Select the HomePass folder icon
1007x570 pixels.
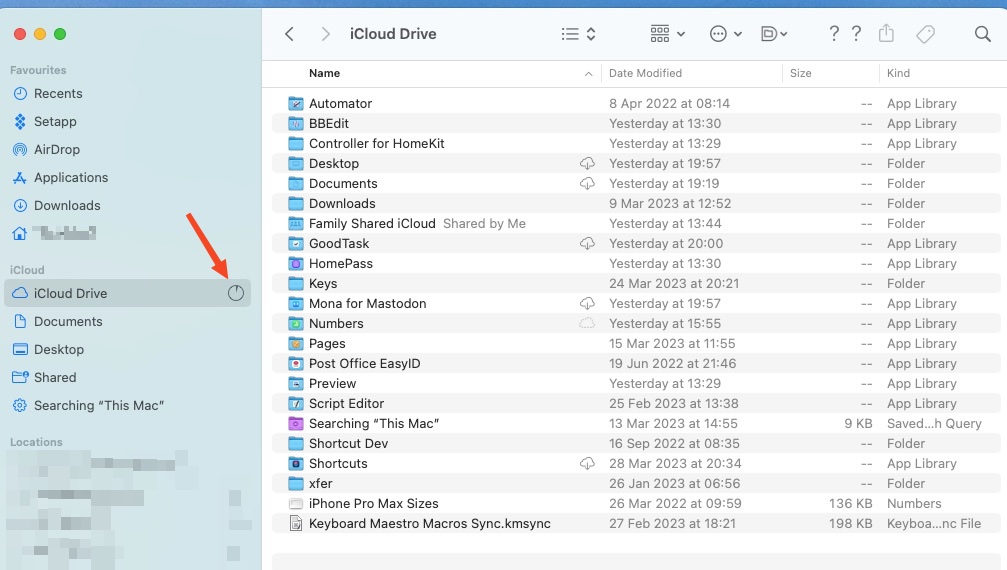(295, 264)
